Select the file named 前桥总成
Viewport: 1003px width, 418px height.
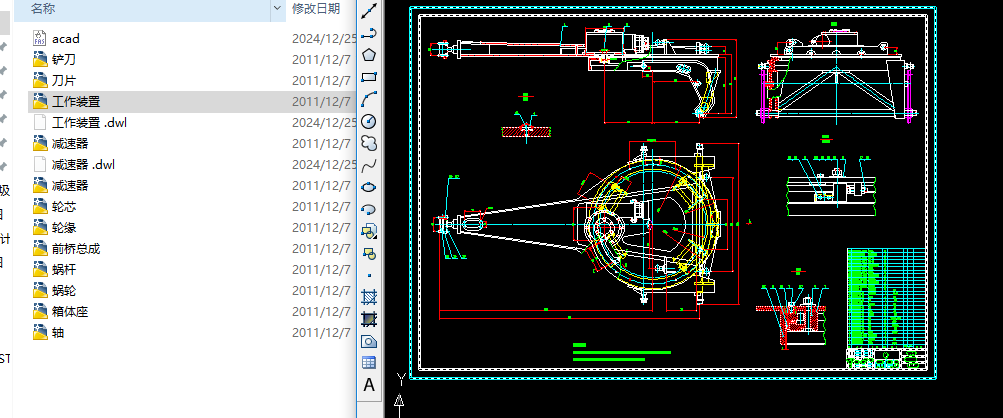tap(76, 248)
